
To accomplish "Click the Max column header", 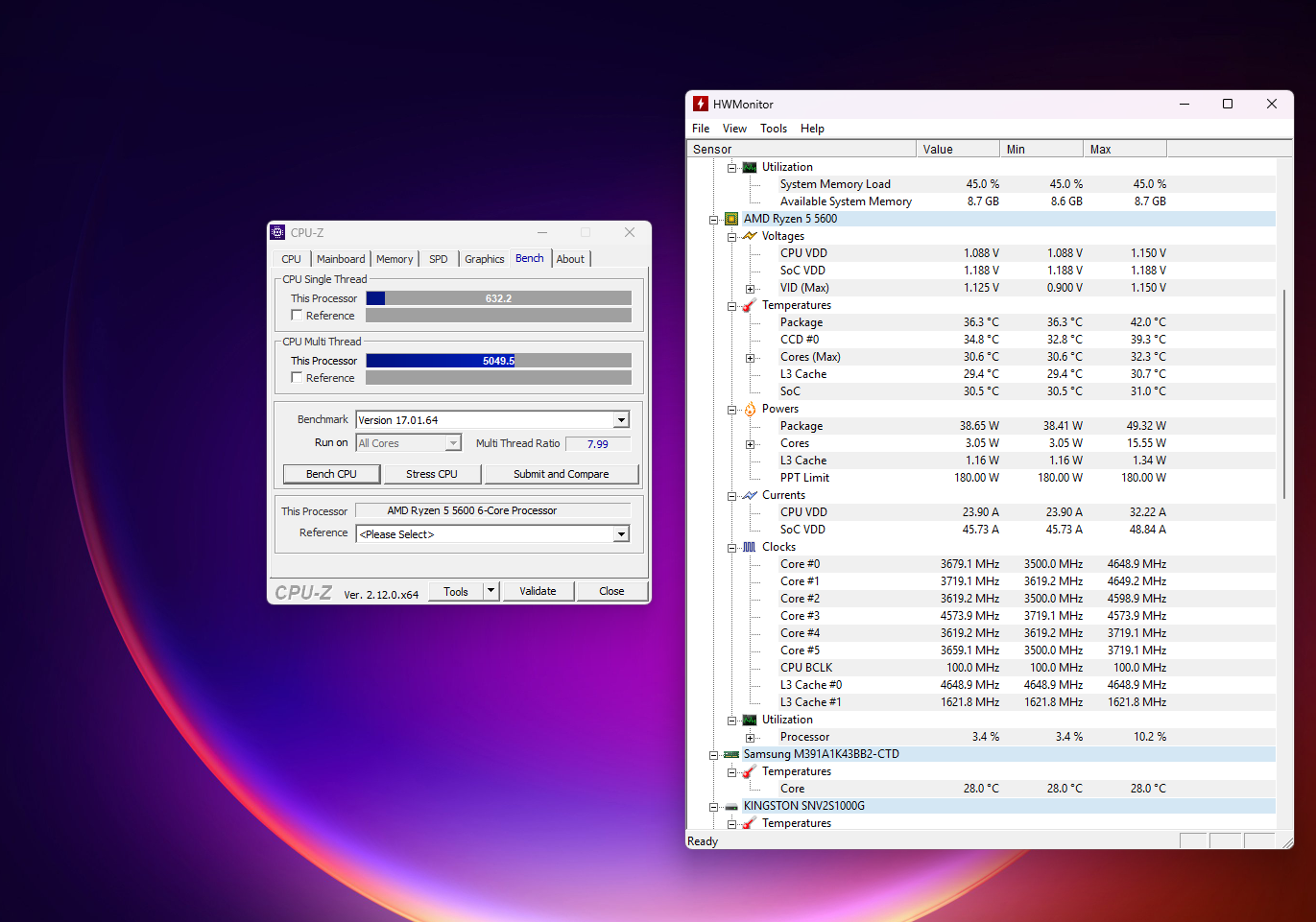I will 1125,149.
